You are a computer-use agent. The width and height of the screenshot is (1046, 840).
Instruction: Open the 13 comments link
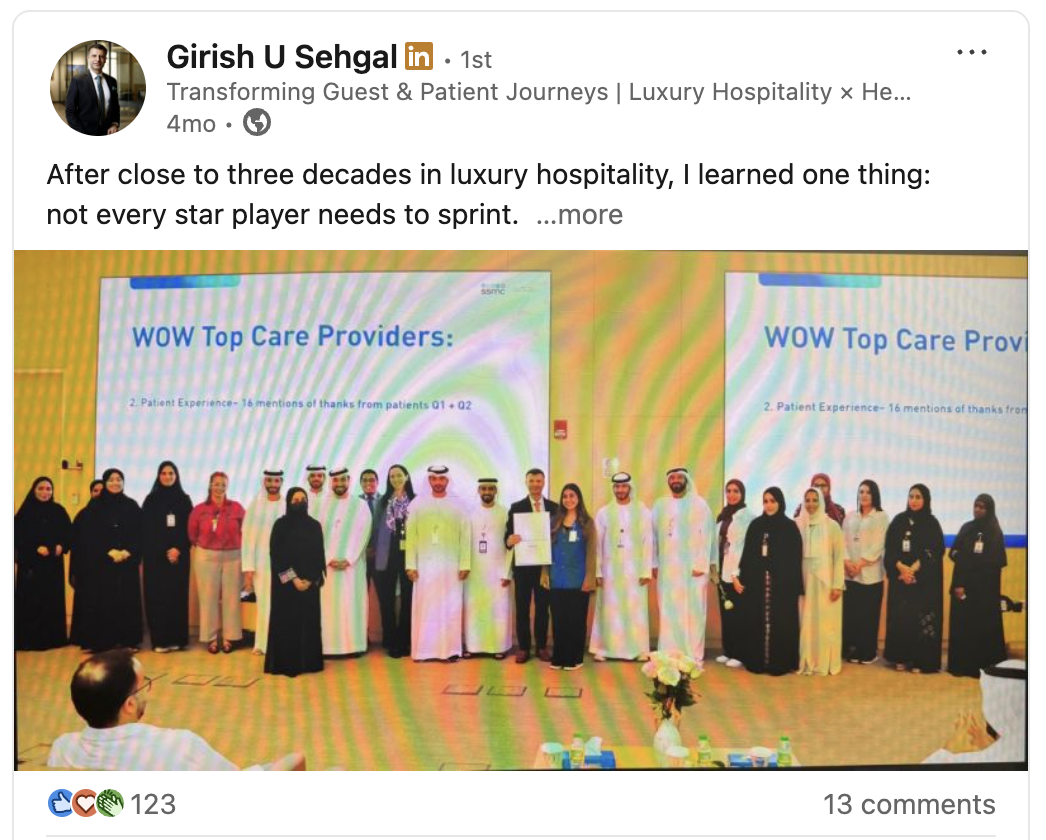(x=909, y=804)
